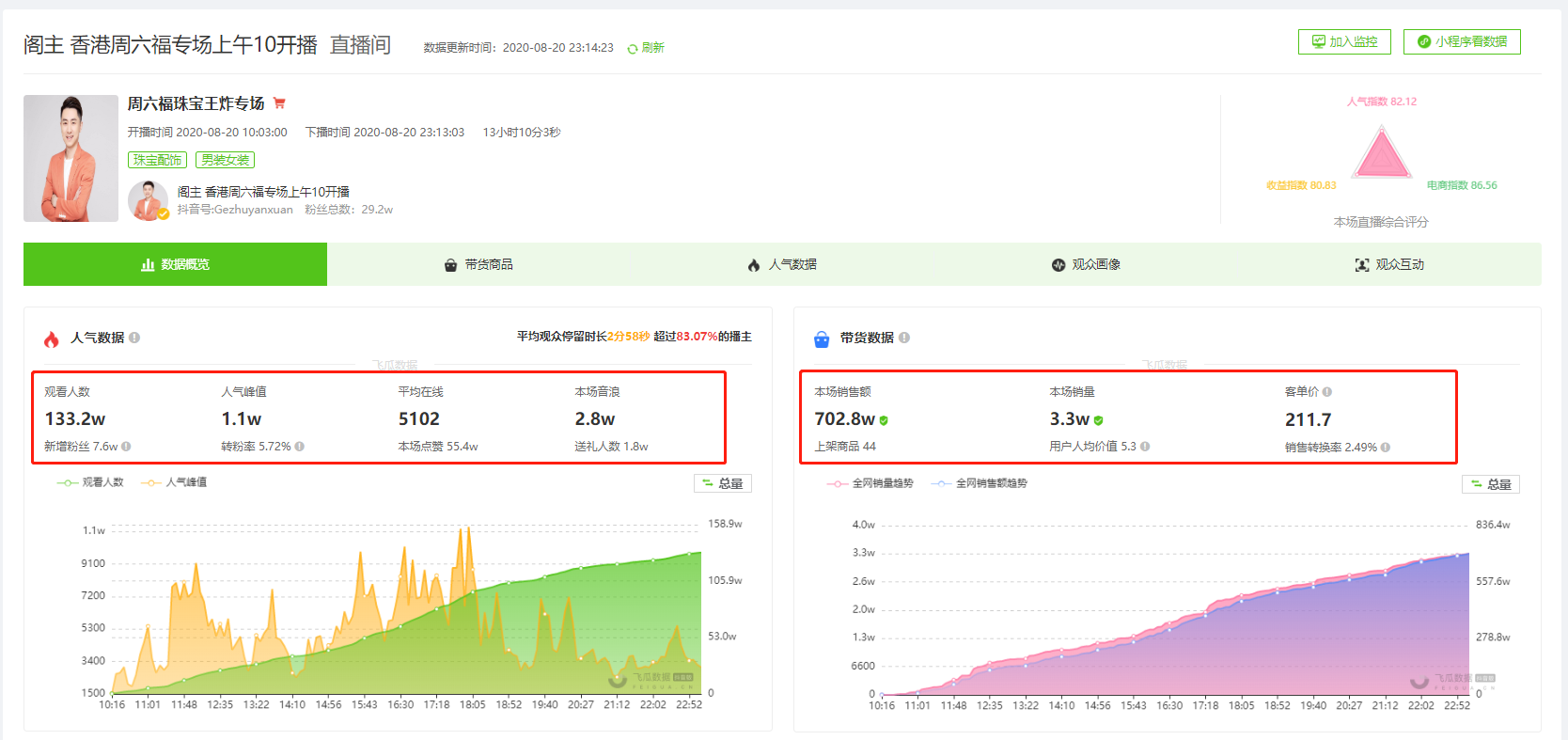
Task: Switch to the 数据概览 tab
Action: pos(175,264)
